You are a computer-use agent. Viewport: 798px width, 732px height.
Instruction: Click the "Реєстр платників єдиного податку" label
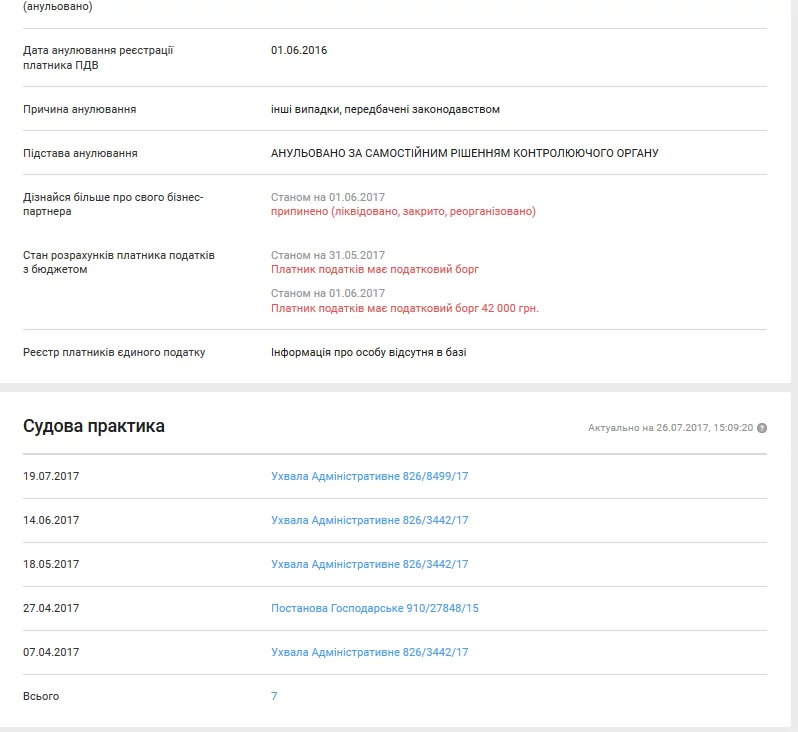114,352
